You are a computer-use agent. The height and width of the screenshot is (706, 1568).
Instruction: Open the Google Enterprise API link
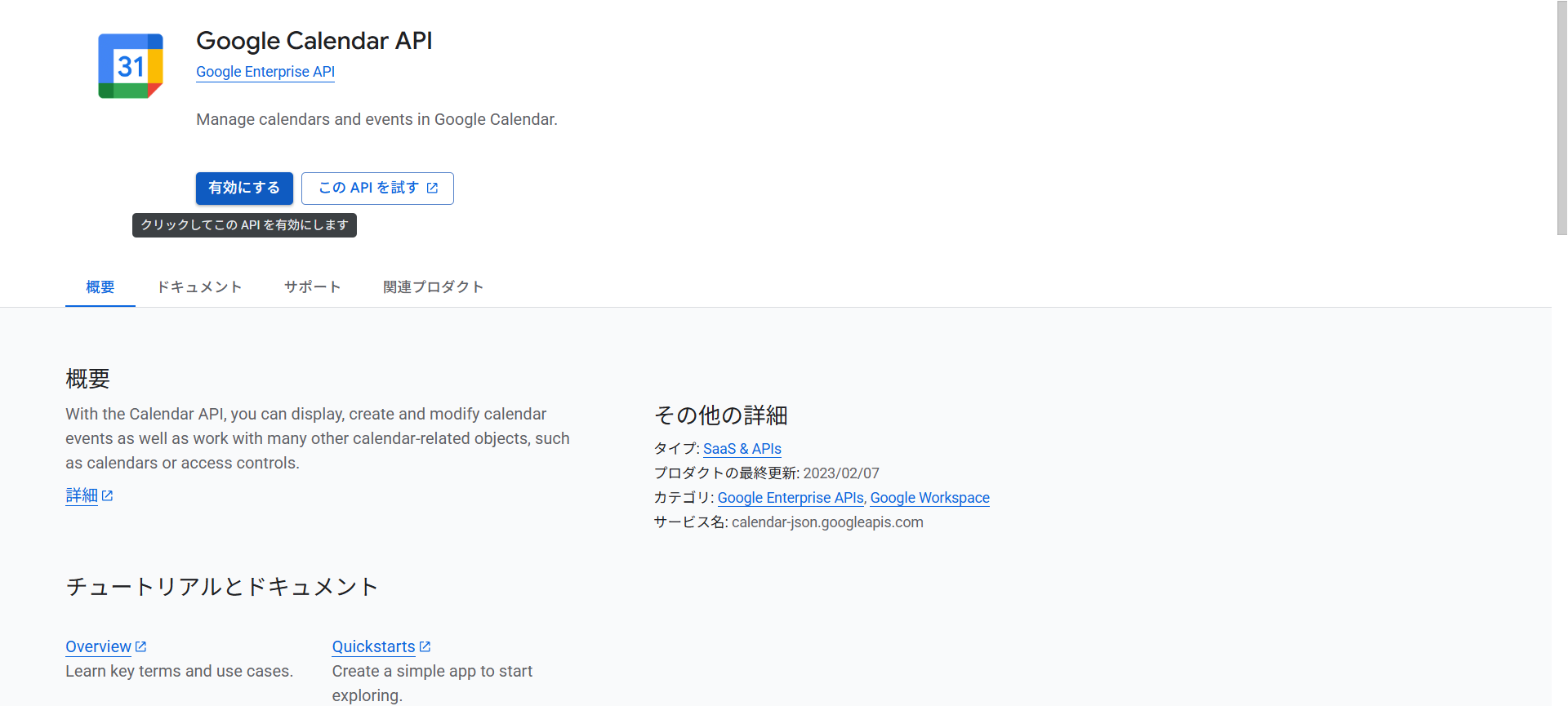[265, 72]
